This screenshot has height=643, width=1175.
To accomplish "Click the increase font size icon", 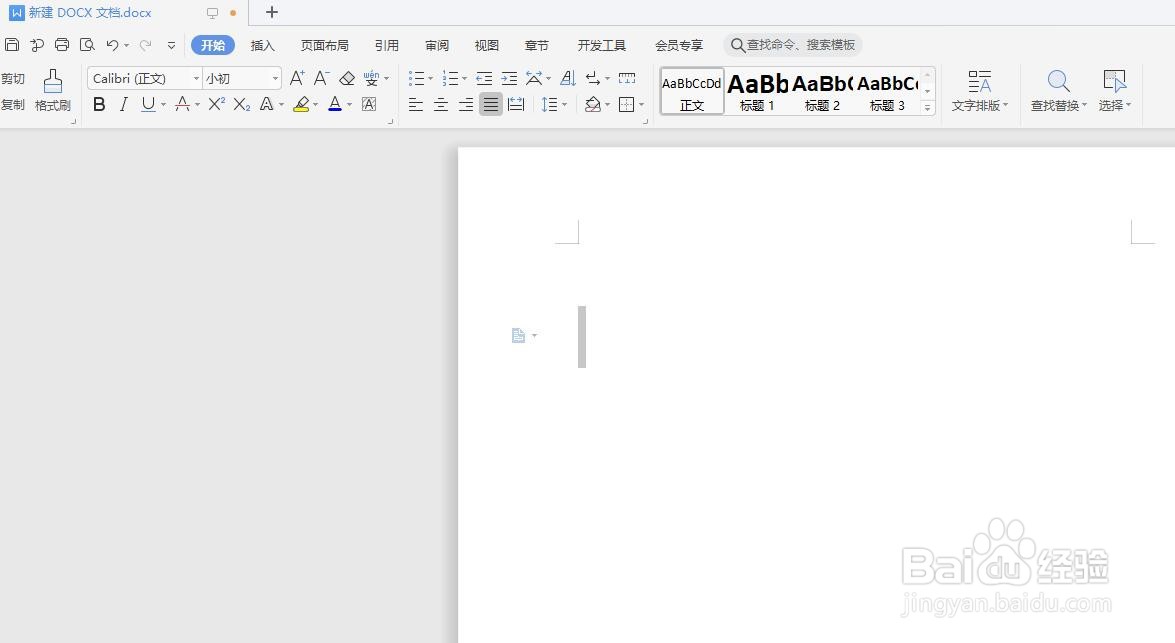I will tap(297, 78).
